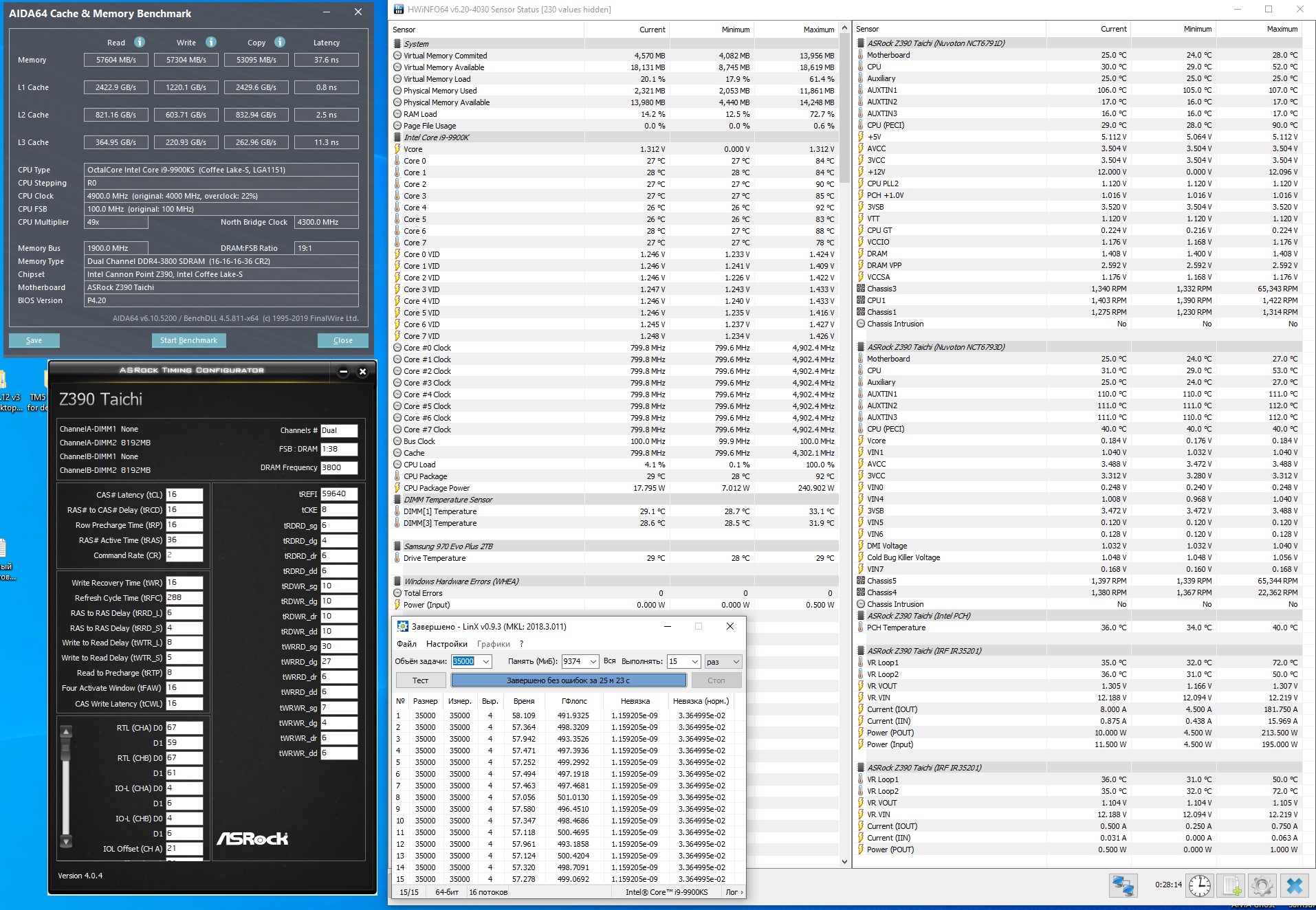
Task: Click the LinX app icon in its title bar
Action: 403,626
